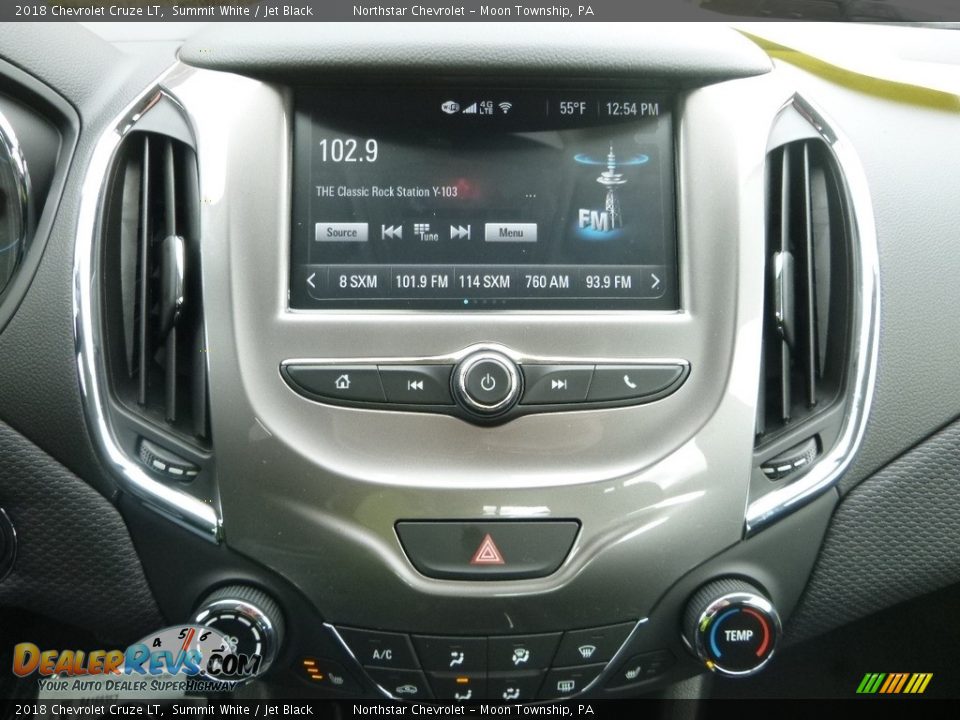This screenshot has width=960, height=720.
Task: Select the air recirculation icon
Action: tap(407, 689)
